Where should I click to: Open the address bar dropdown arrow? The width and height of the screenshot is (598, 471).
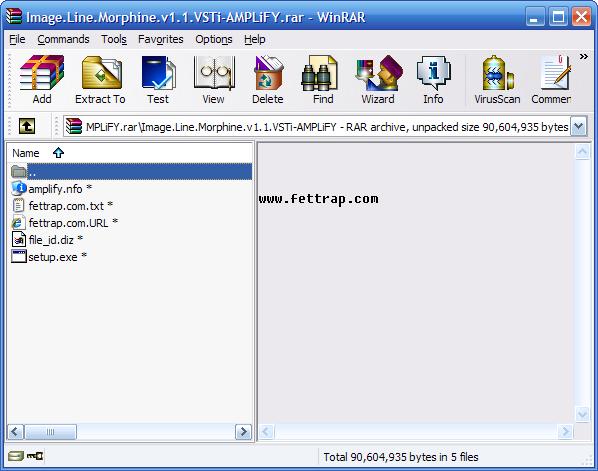pyautogui.click(x=579, y=127)
